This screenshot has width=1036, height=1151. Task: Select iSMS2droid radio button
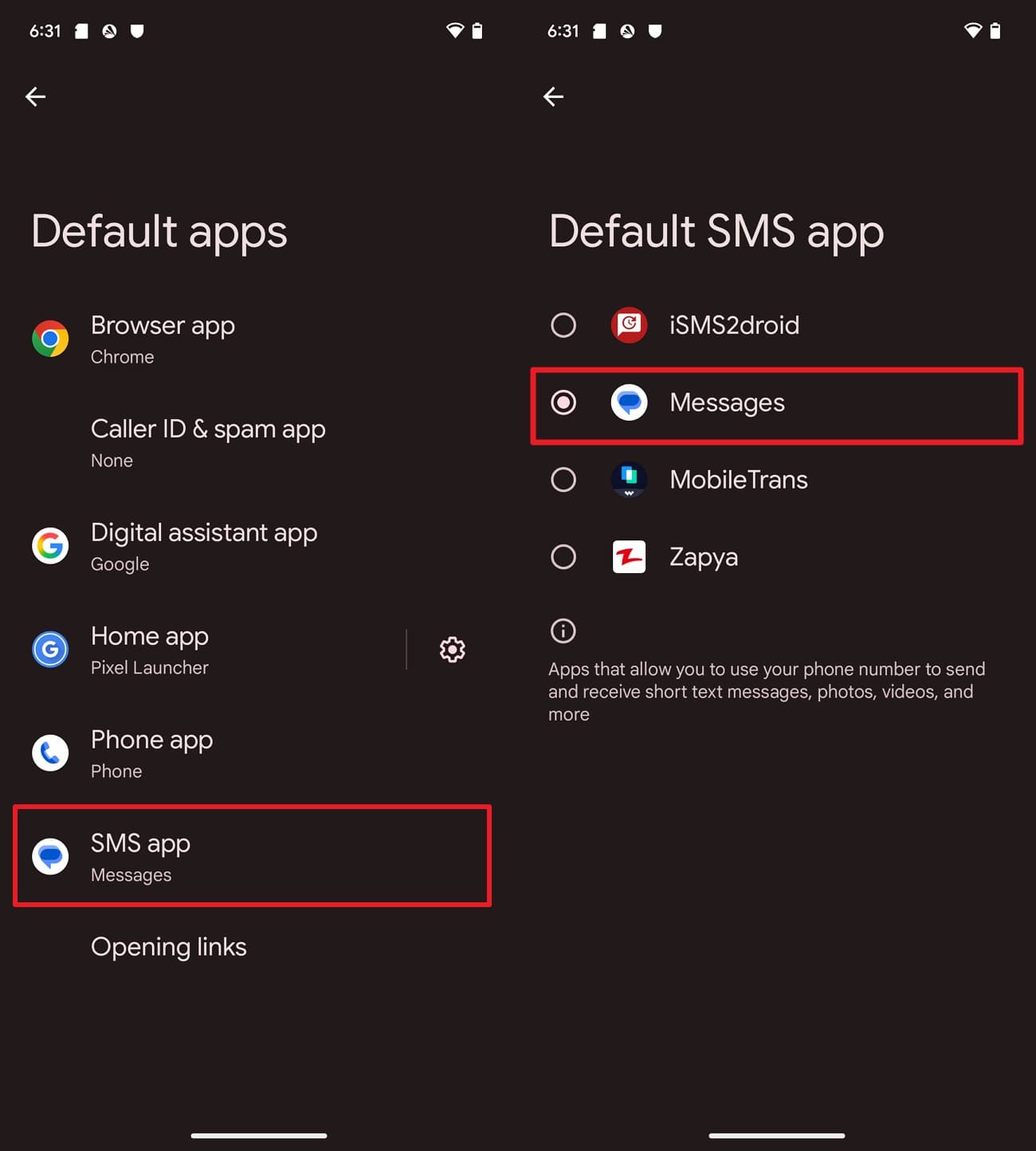pos(563,325)
